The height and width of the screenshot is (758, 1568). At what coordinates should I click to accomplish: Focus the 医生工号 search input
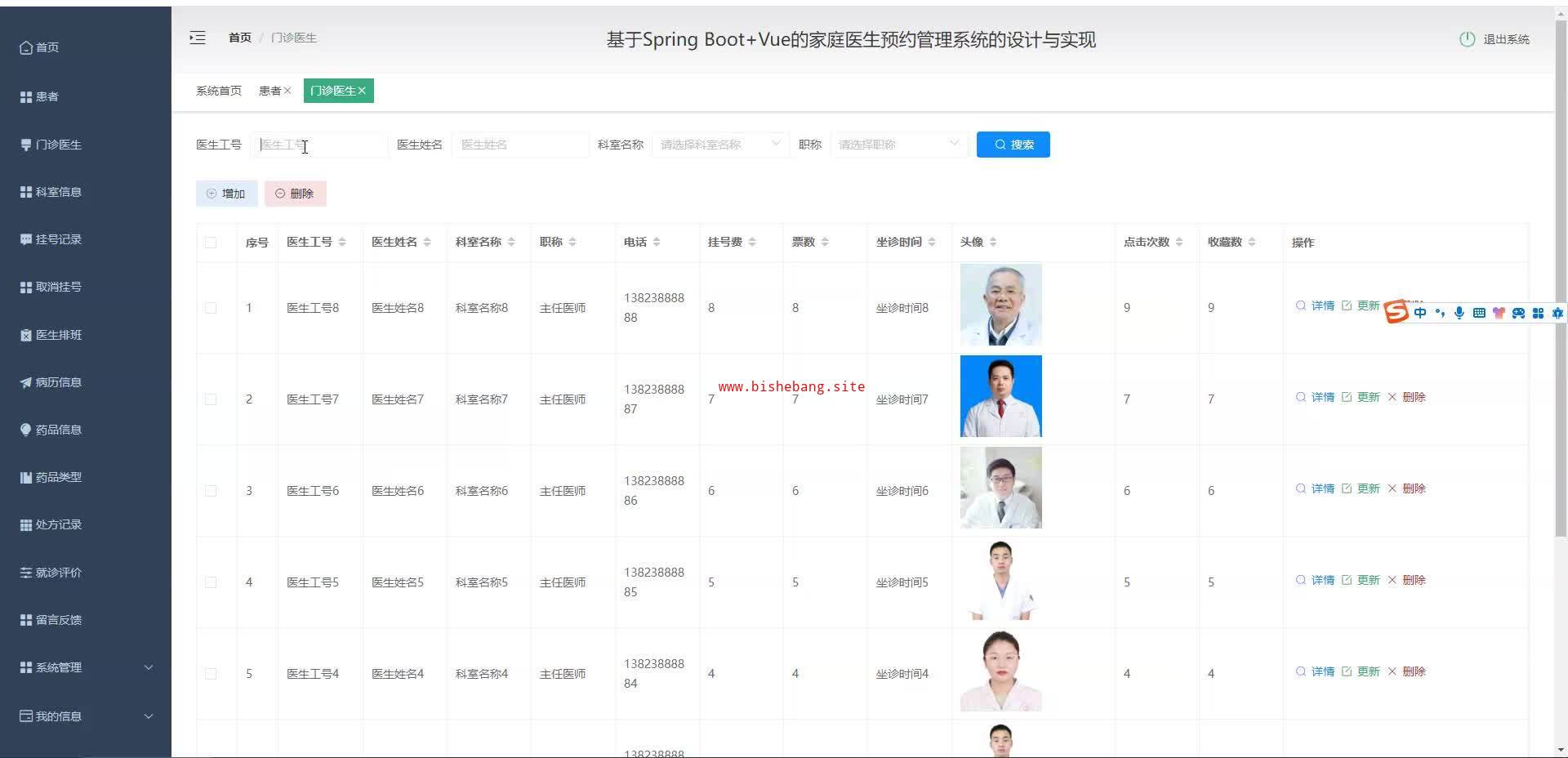point(319,145)
